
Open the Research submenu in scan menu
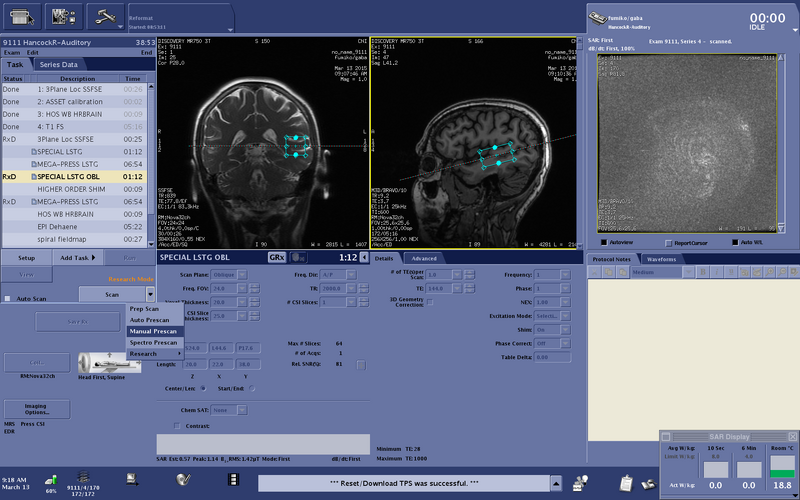[x=155, y=354]
